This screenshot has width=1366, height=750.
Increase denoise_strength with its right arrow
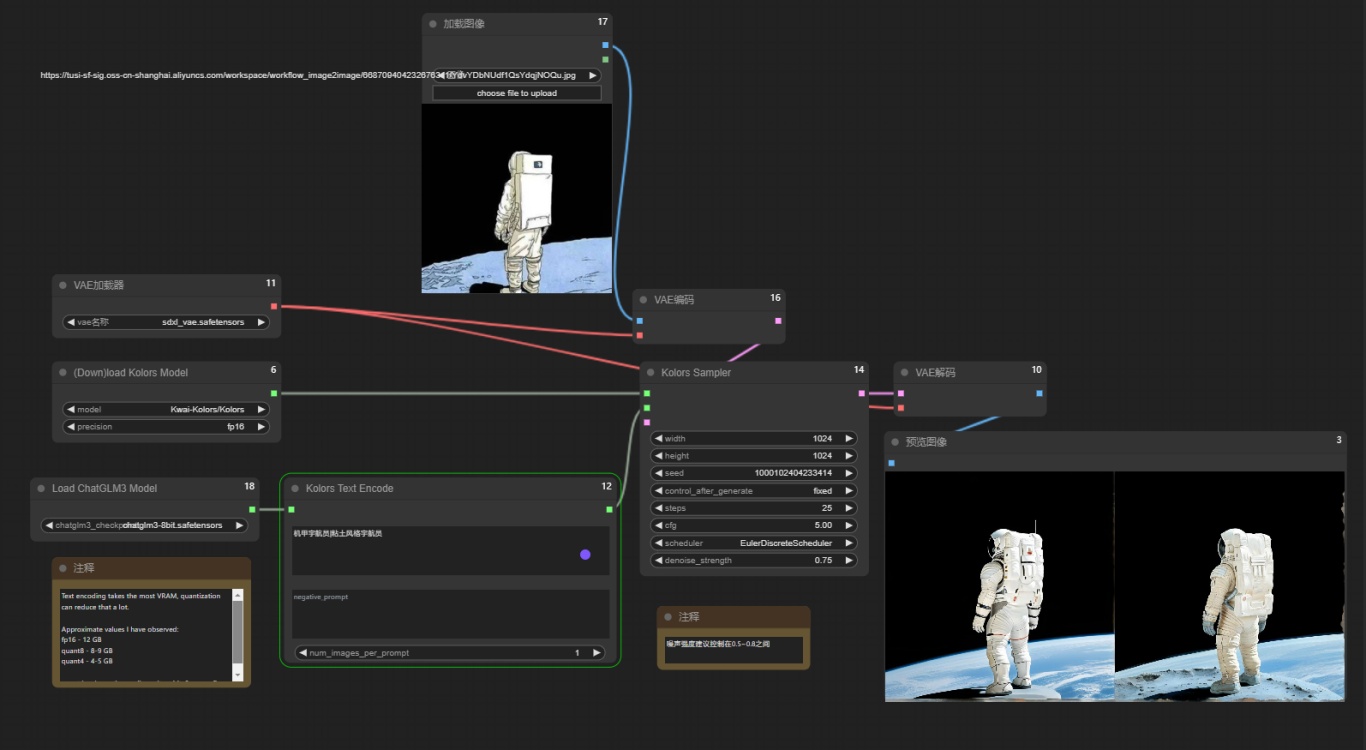pos(849,560)
